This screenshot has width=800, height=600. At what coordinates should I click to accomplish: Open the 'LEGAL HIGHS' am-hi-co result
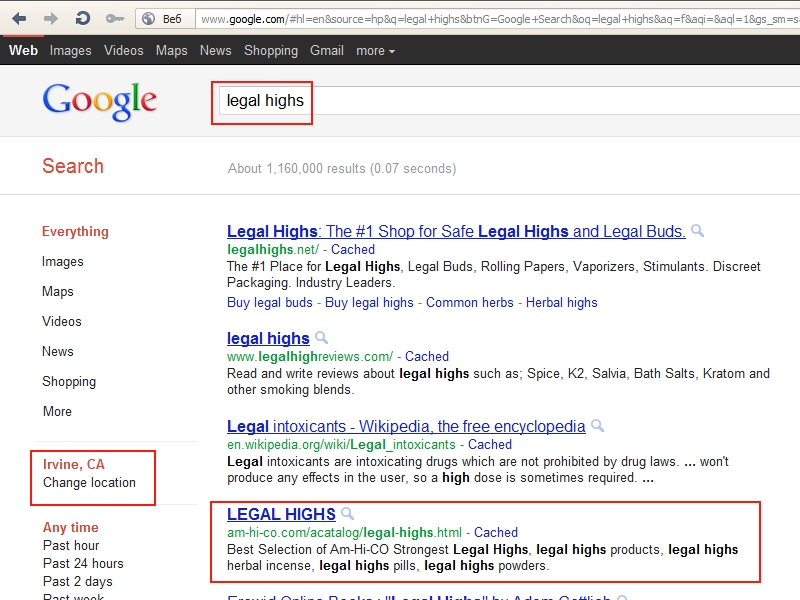click(281, 514)
